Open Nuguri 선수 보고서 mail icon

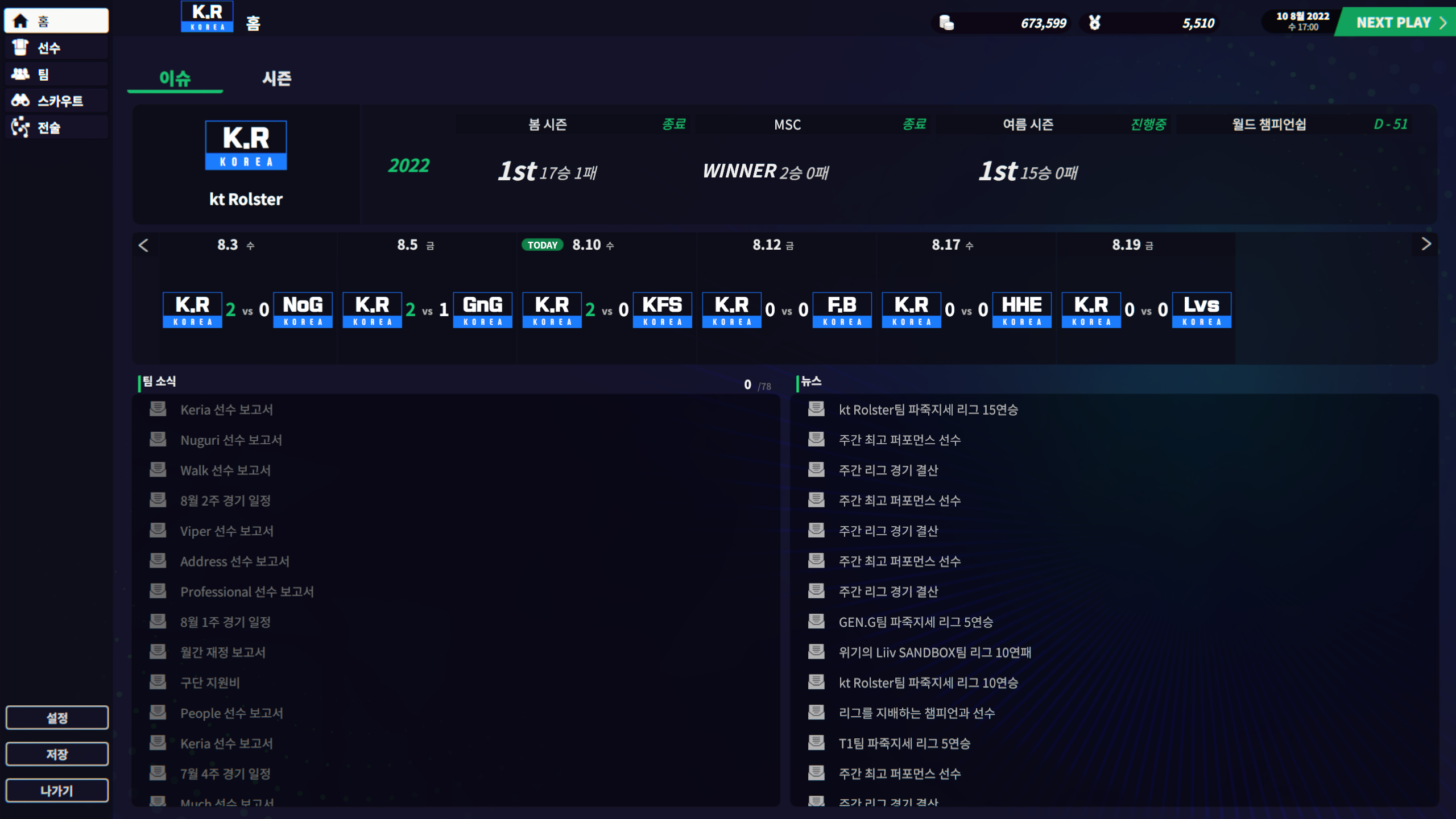point(158,439)
